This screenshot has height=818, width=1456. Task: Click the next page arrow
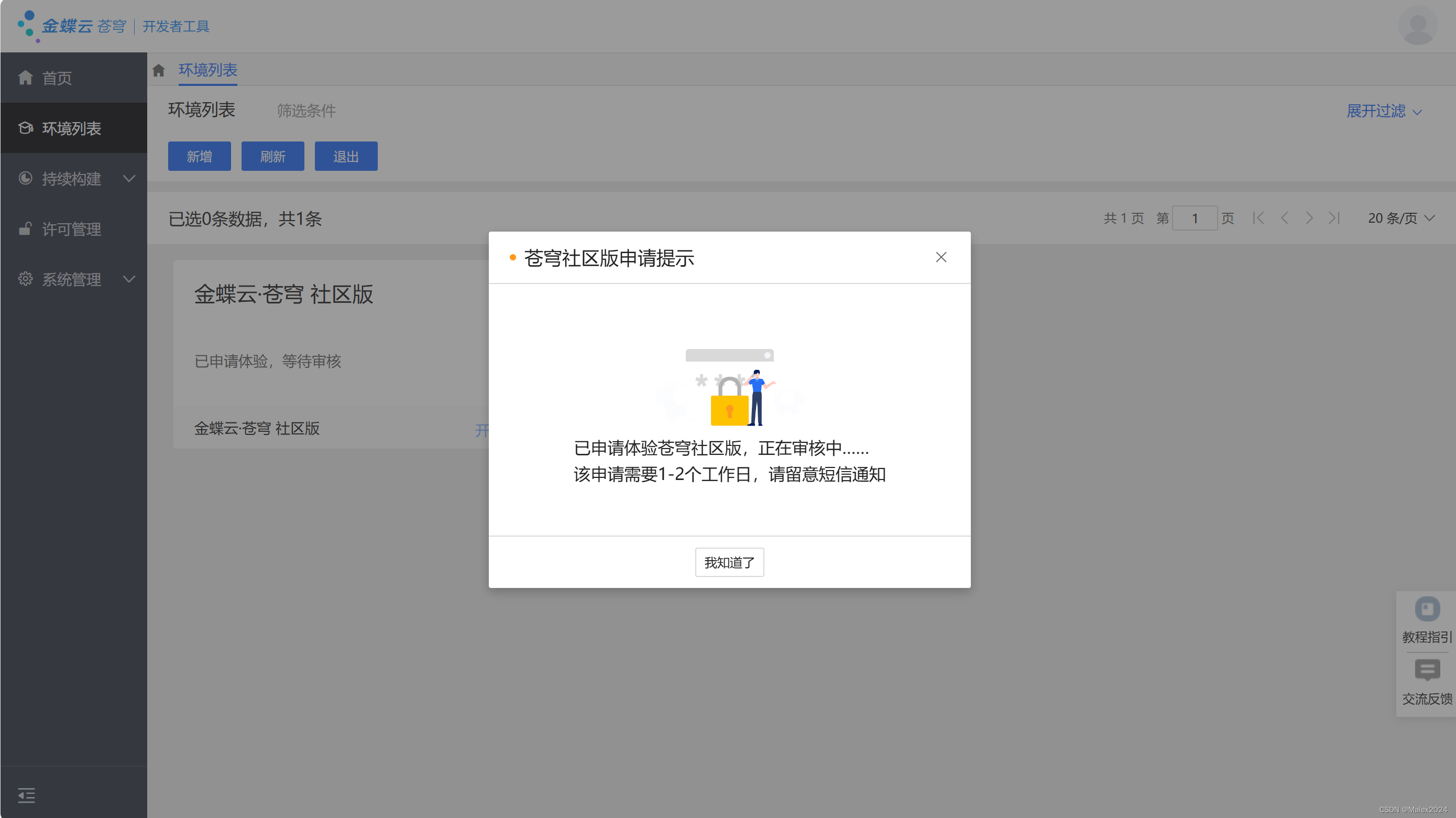pyautogui.click(x=1309, y=218)
